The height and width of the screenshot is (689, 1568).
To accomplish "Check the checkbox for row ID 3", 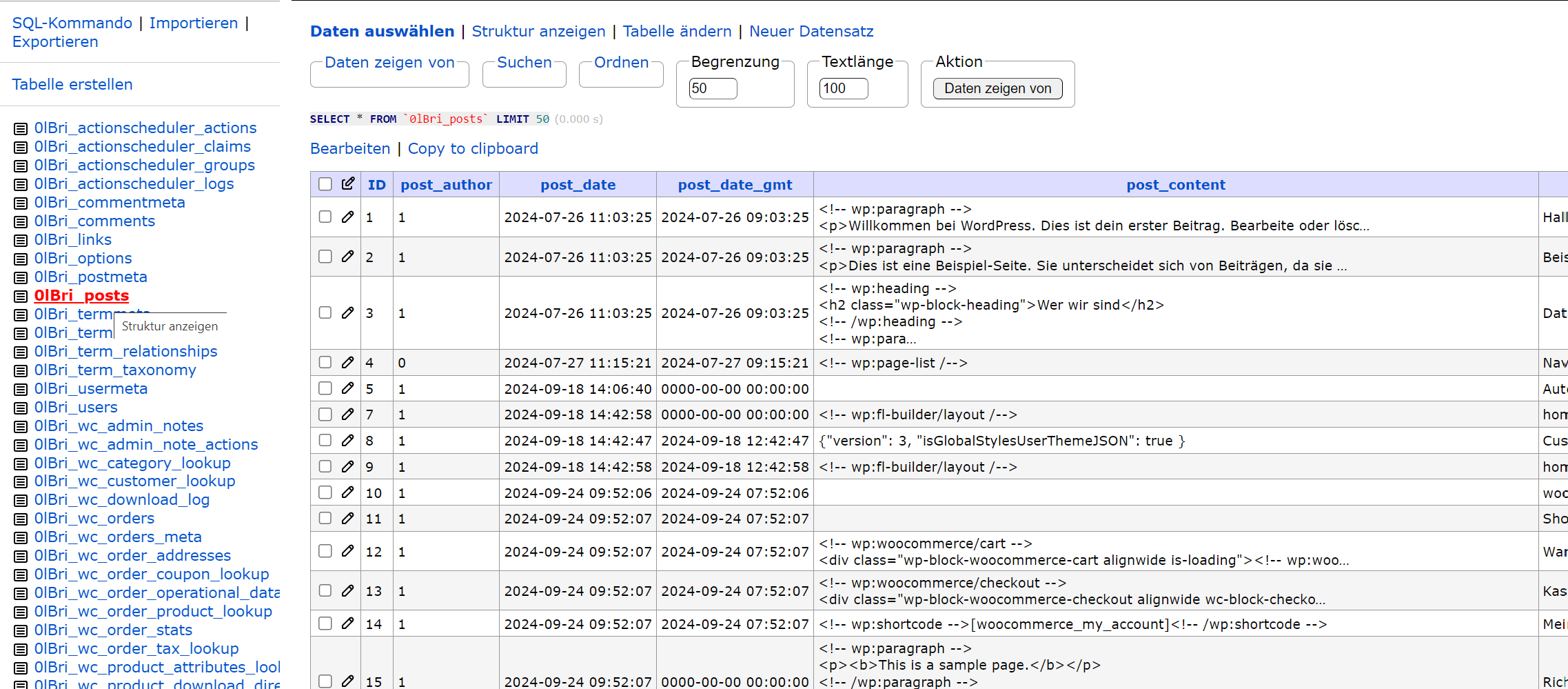I will (x=325, y=312).
